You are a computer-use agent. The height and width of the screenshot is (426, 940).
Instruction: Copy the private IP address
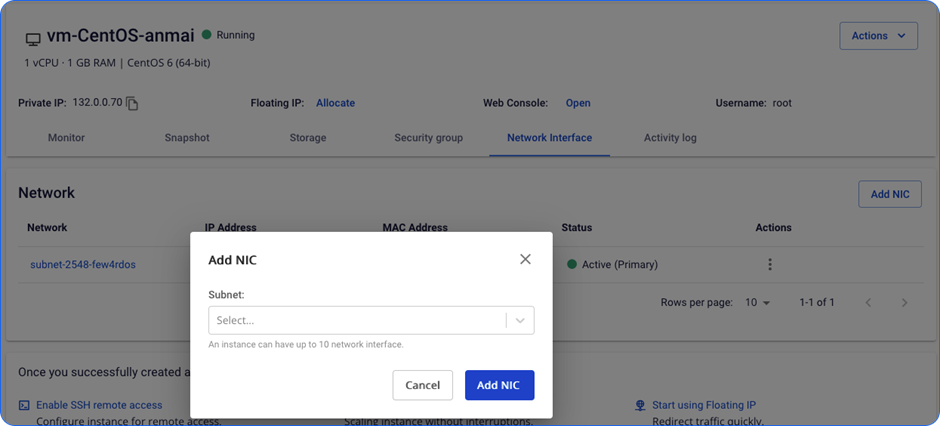(132, 103)
